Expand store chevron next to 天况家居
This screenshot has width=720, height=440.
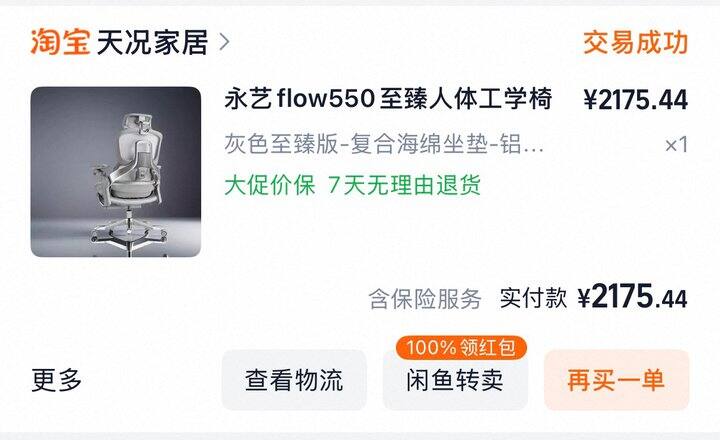pyautogui.click(x=224, y=42)
